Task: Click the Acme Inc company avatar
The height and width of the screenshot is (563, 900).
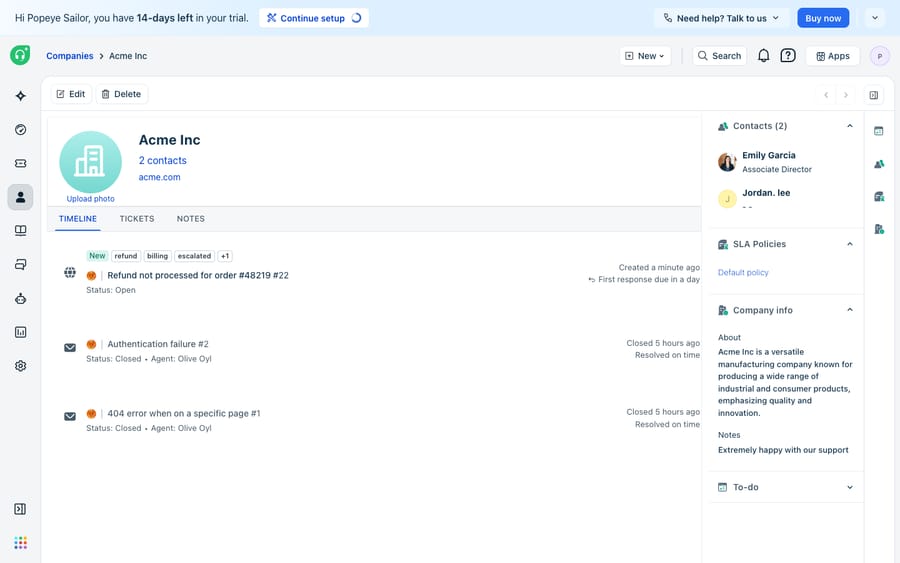Action: [x=91, y=162]
